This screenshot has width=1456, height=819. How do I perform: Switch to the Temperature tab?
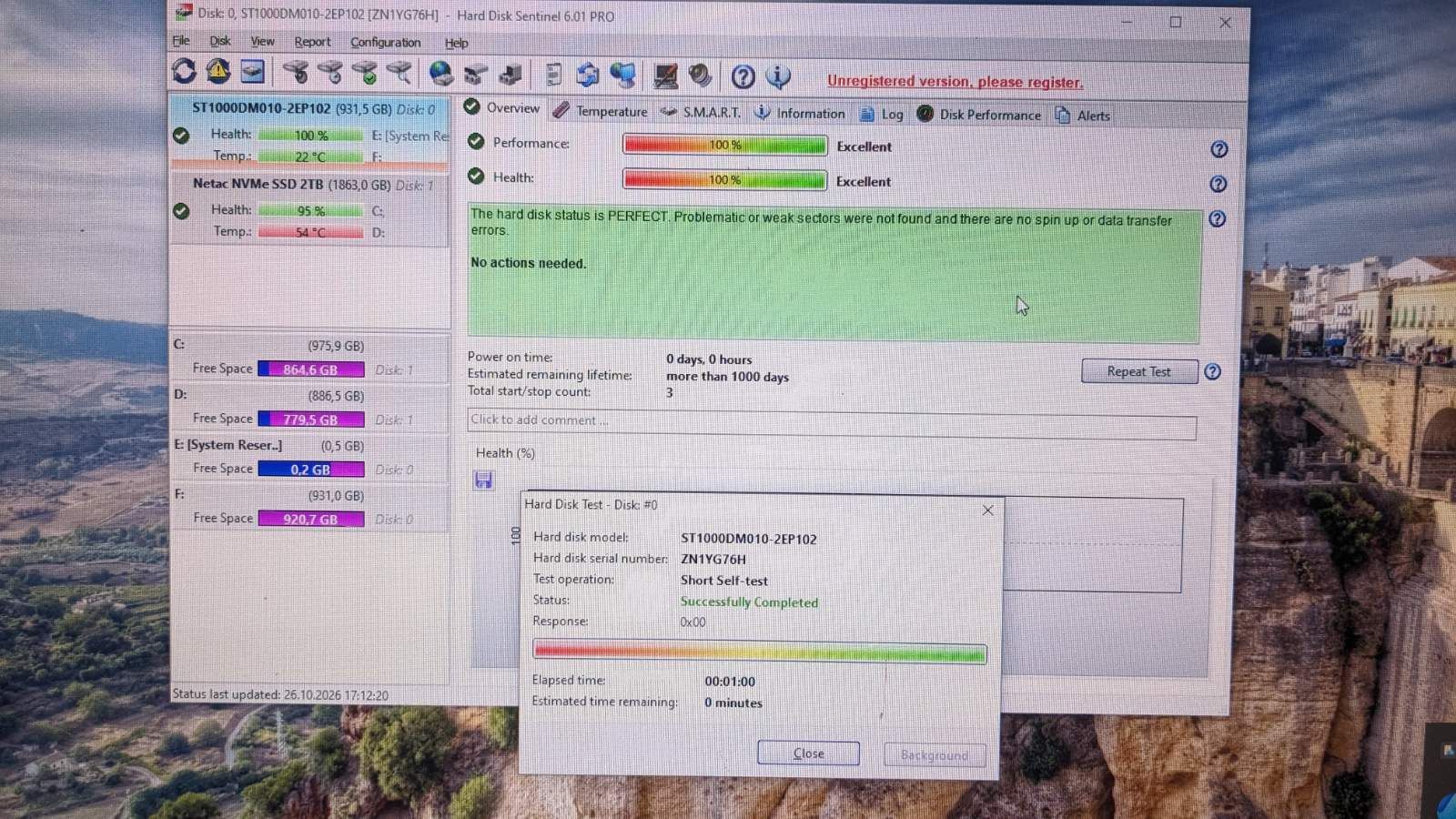600,111
